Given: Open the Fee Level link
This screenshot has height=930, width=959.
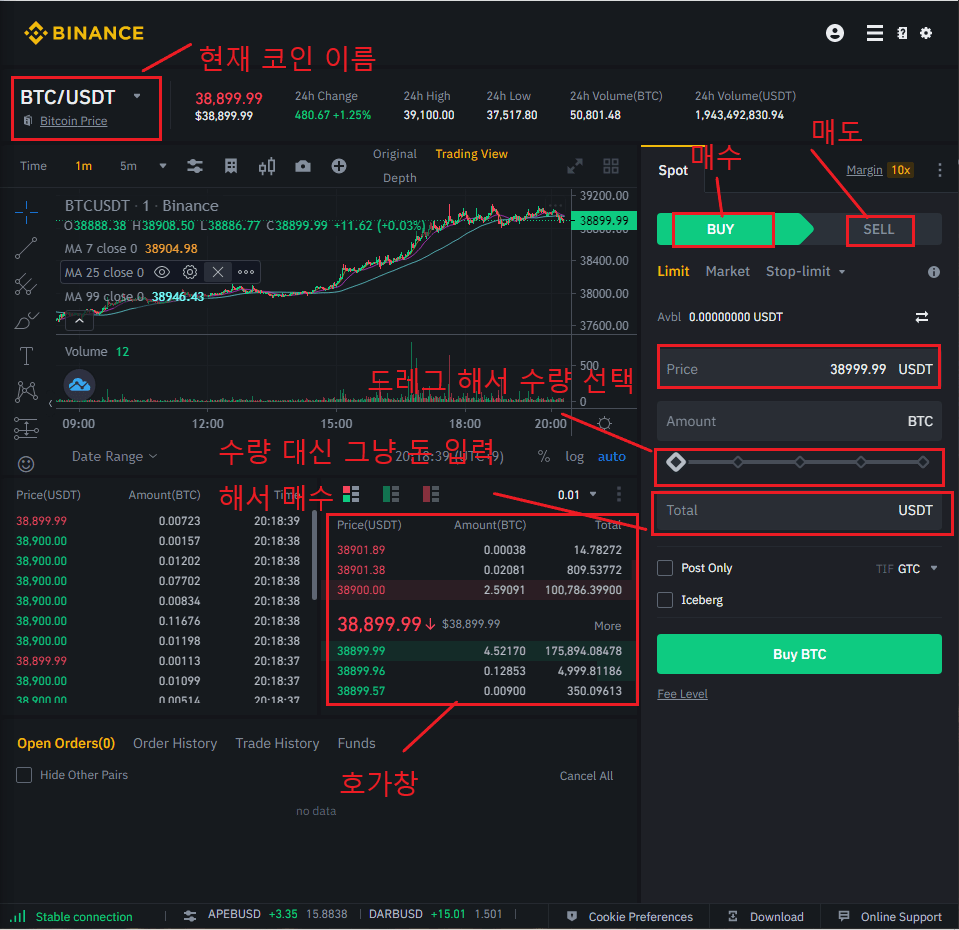Looking at the screenshot, I should (x=682, y=694).
